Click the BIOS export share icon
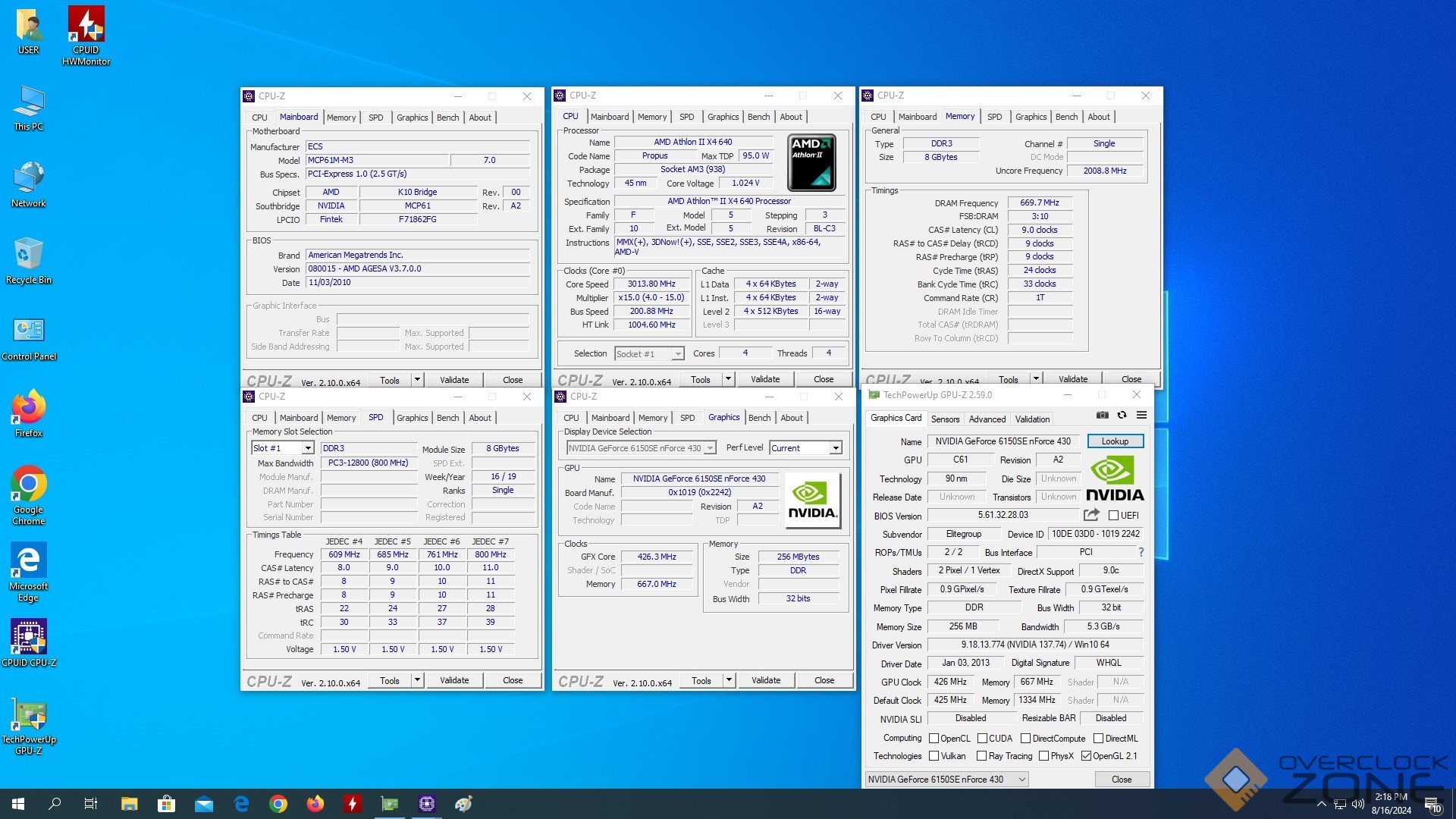This screenshot has width=1456, height=819. click(x=1091, y=515)
